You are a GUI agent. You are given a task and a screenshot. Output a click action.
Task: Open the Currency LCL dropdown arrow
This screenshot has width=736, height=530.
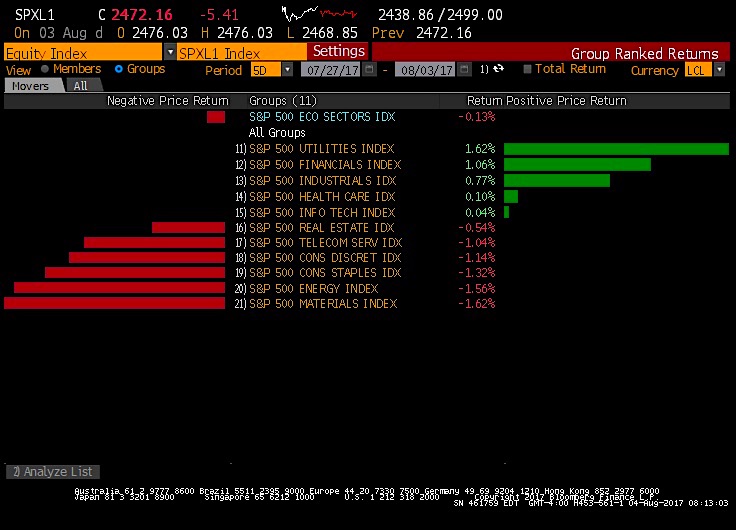pos(719,69)
